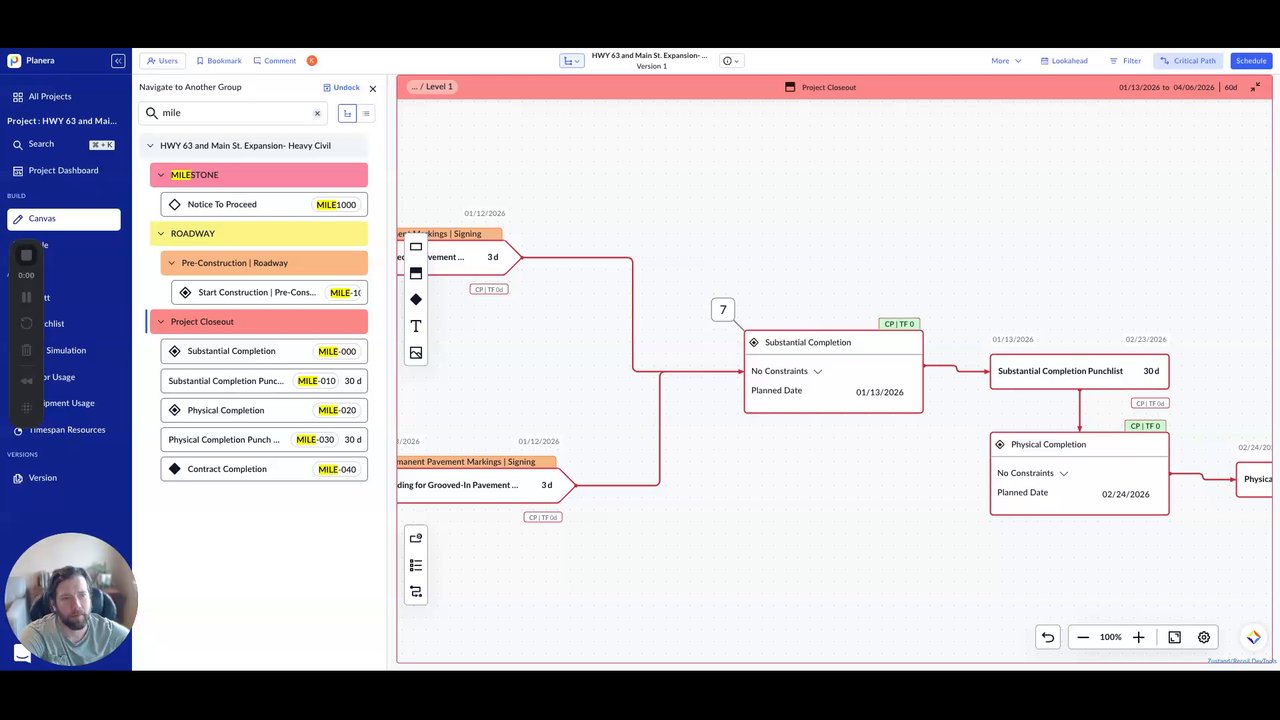Viewport: 1280px width, 720px height.
Task: Click the swap arrows tool in lower palette
Action: click(416, 592)
